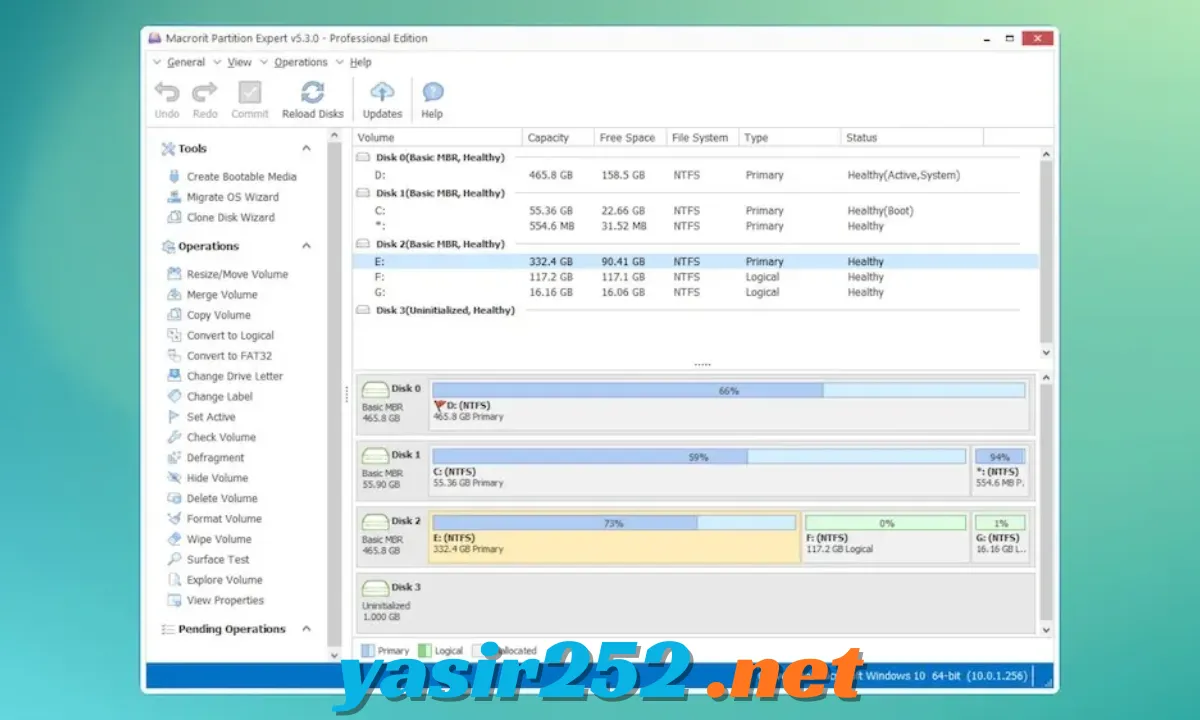Click the F: (NTFS) 0% partition block
This screenshot has width=1200, height=720.
pyautogui.click(x=885, y=537)
